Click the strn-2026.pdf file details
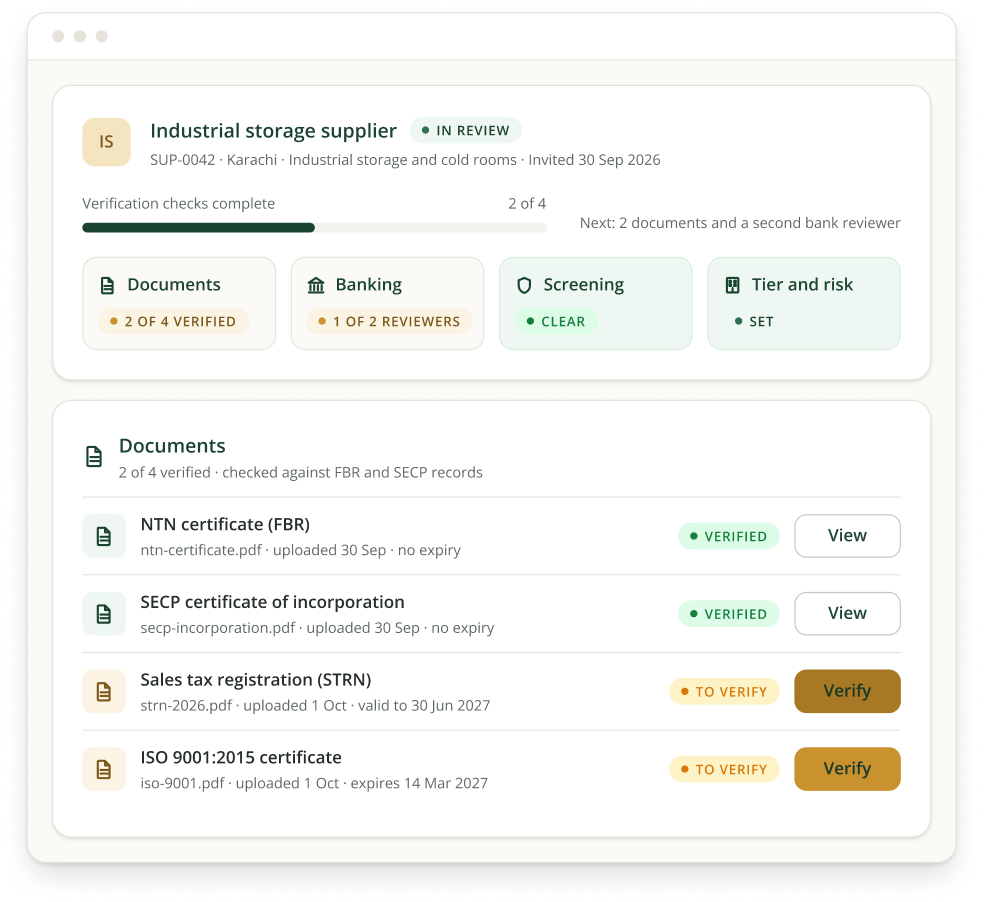Image resolution: width=984 pixels, height=902 pixels. click(x=315, y=706)
